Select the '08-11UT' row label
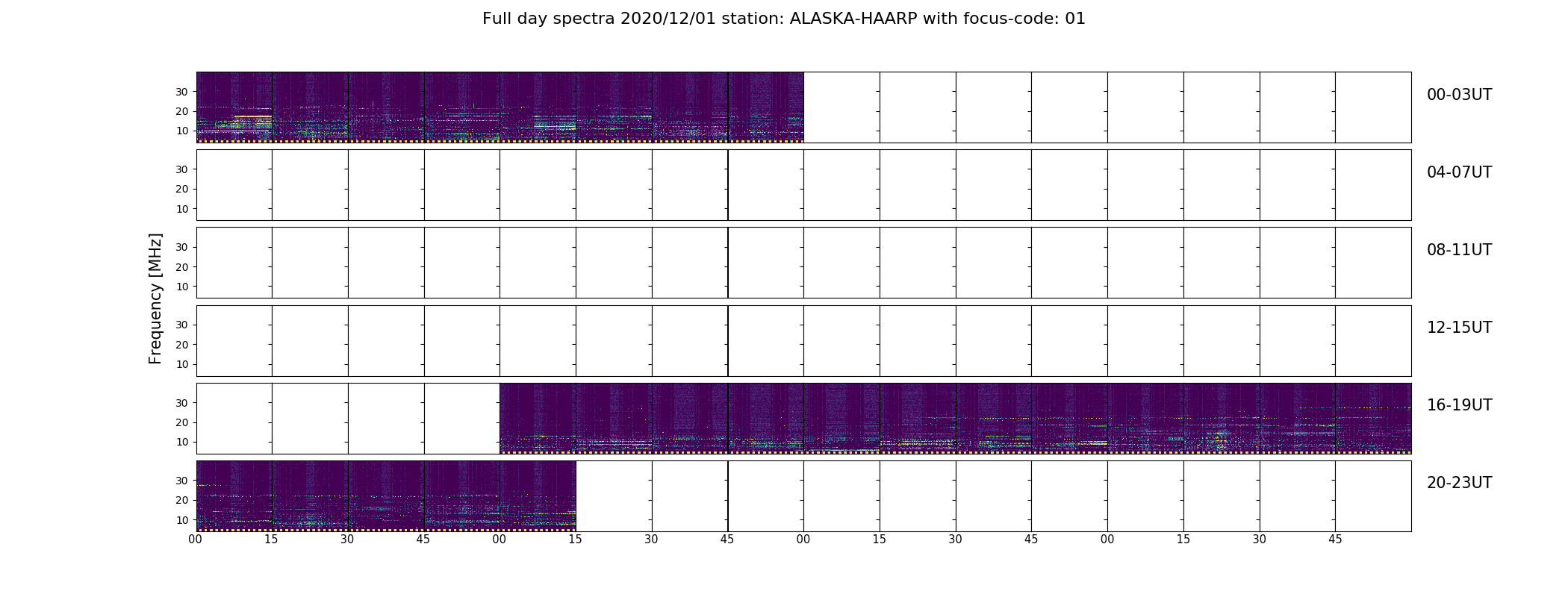 point(1459,250)
